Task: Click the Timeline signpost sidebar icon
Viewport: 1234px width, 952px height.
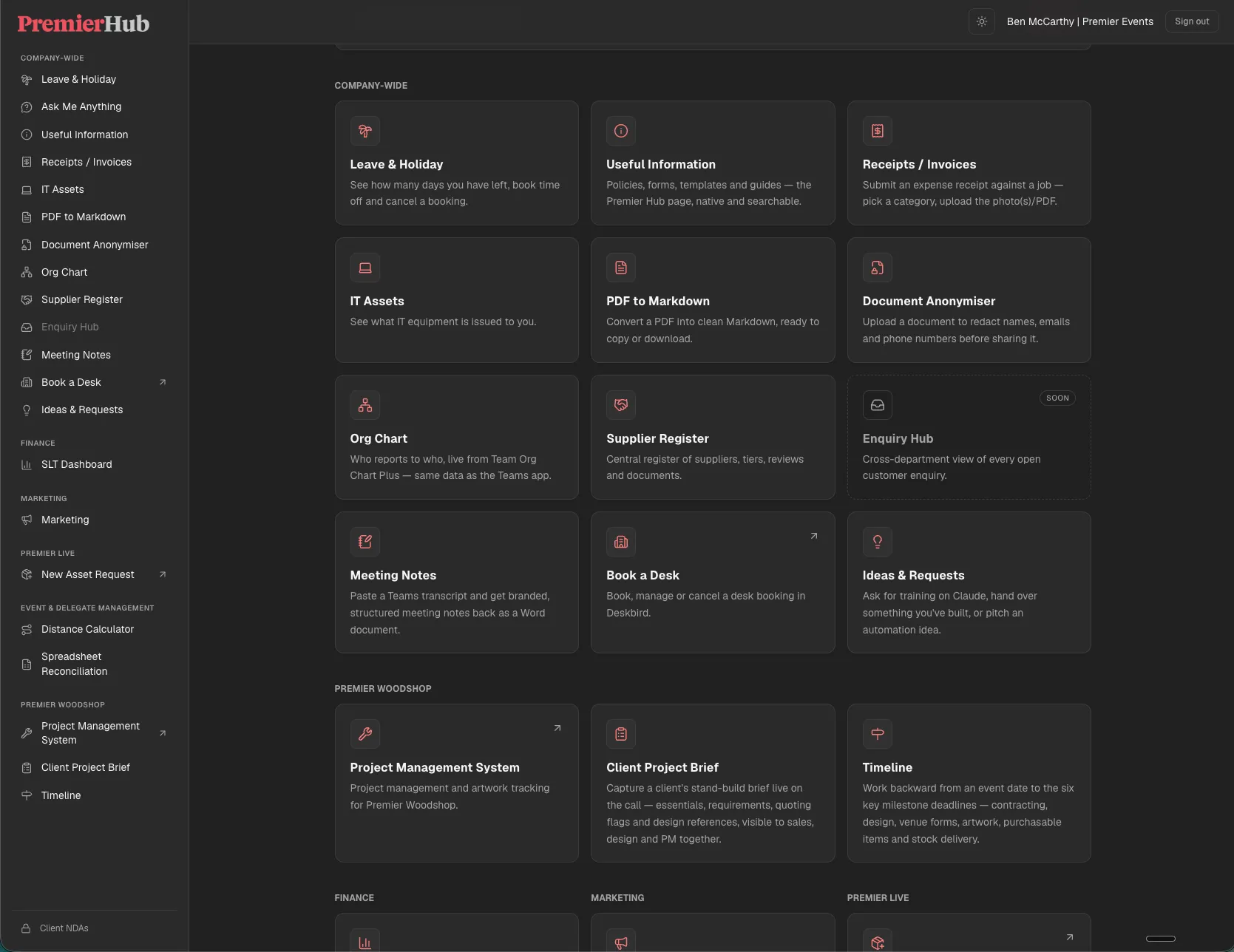Action: point(27,795)
